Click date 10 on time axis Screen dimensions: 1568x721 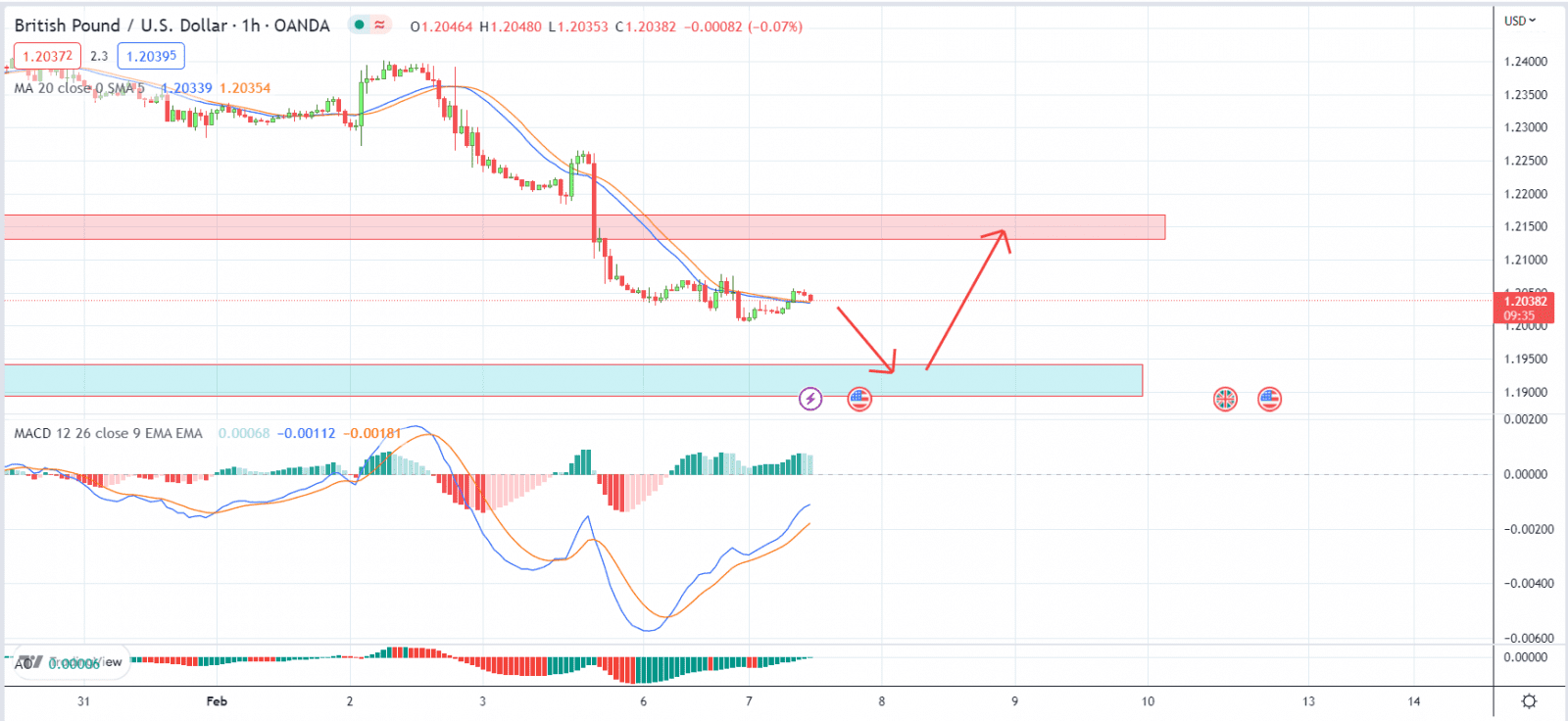pos(1148,701)
